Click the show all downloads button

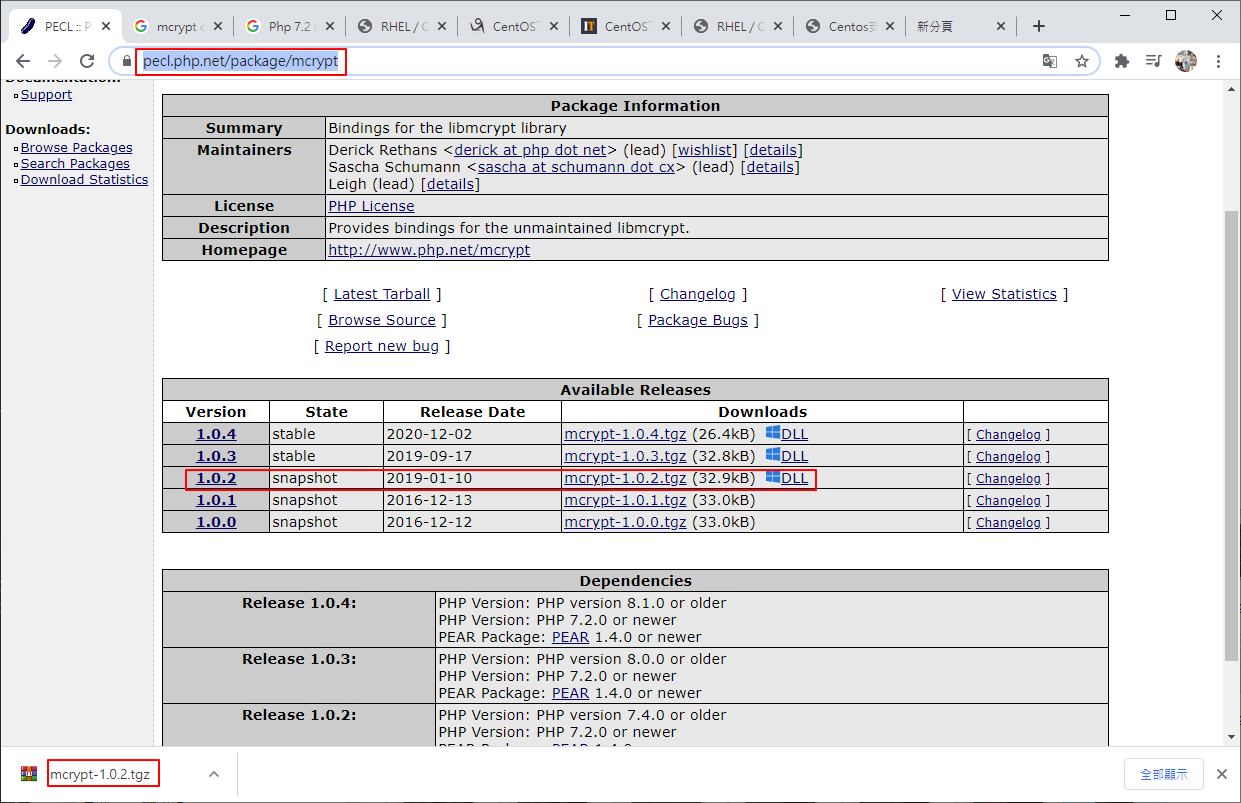click(x=1164, y=774)
